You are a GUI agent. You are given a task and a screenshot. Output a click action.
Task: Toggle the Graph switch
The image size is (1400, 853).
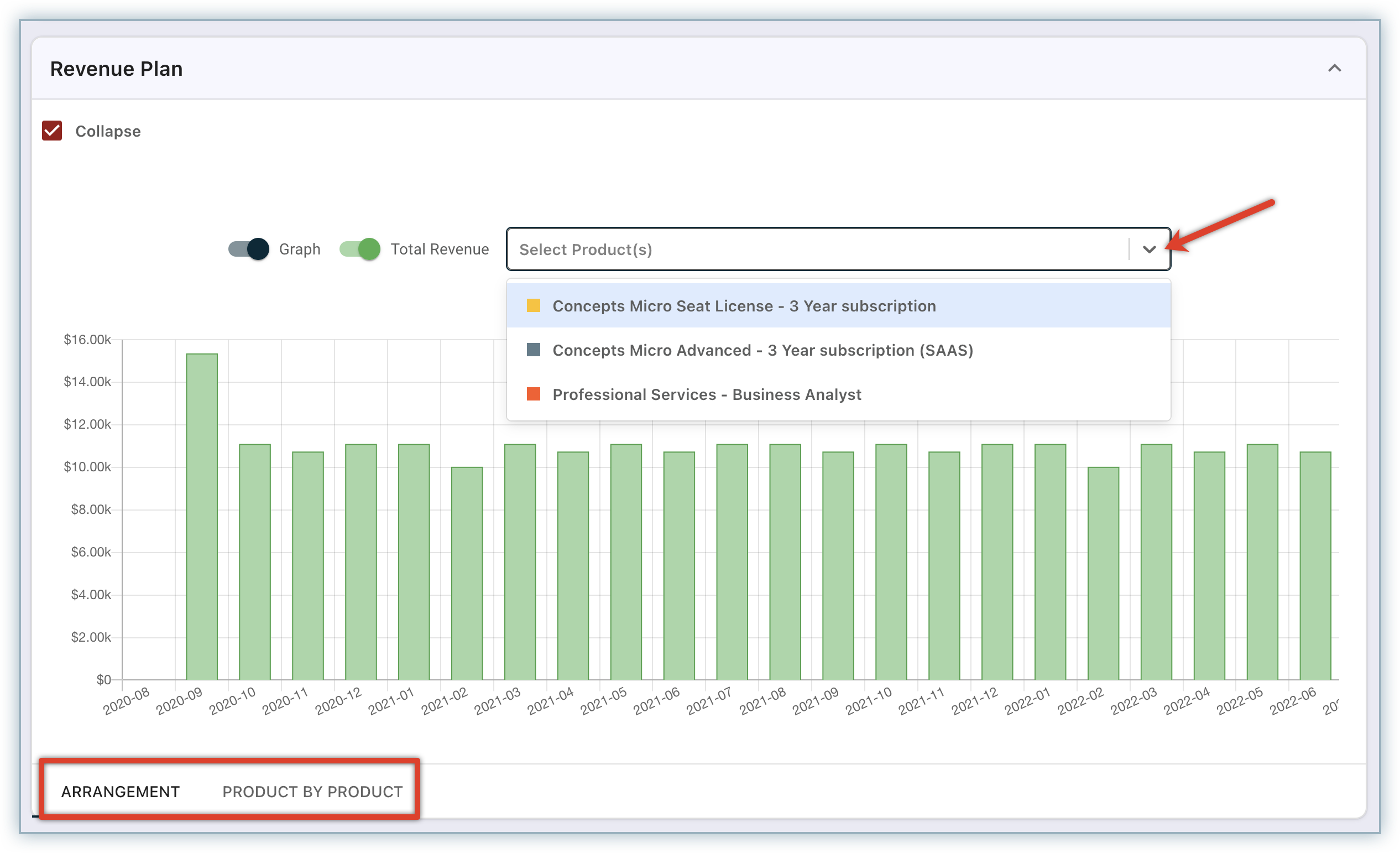point(249,249)
